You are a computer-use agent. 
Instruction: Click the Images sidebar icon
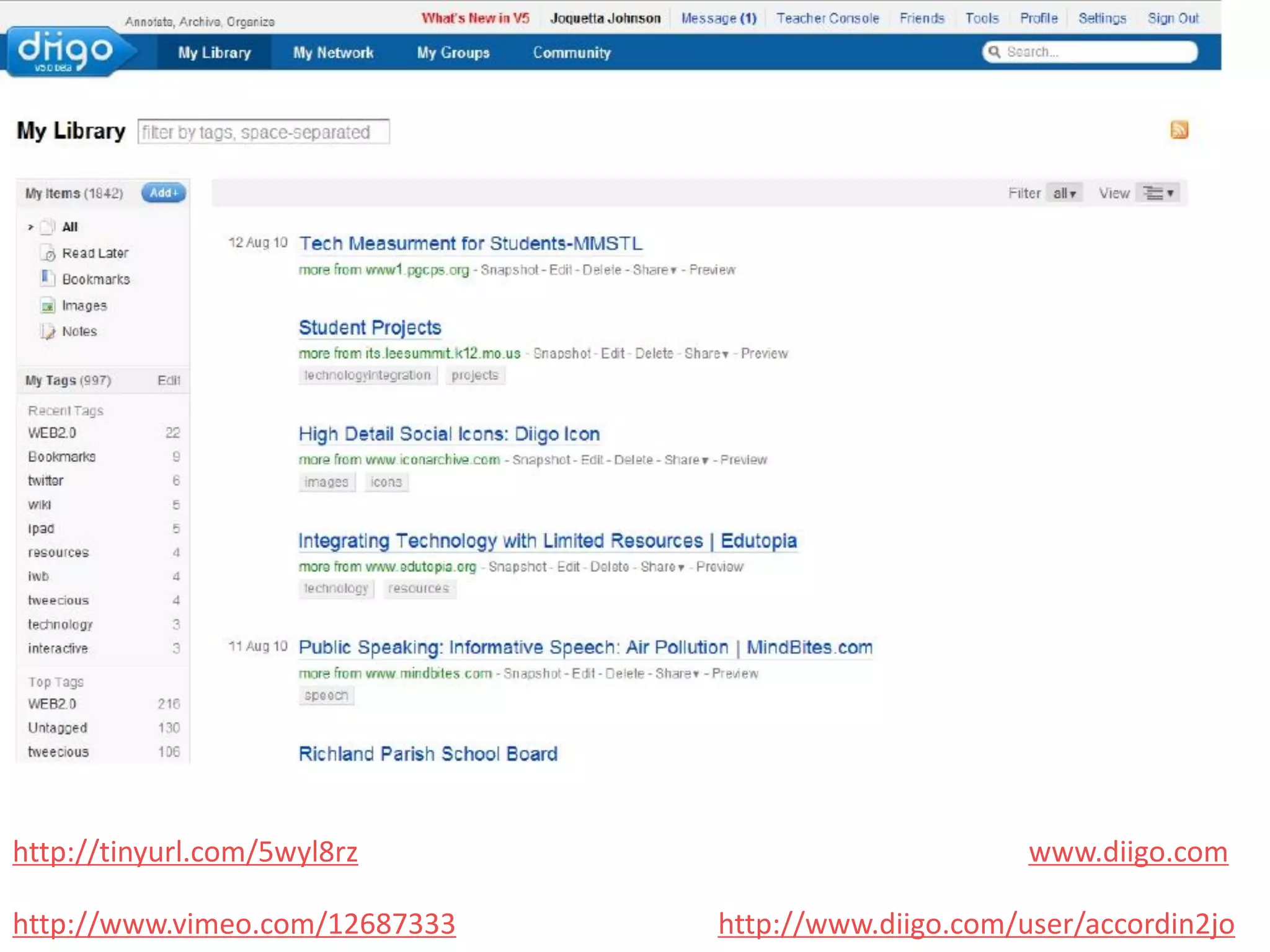pos(48,306)
